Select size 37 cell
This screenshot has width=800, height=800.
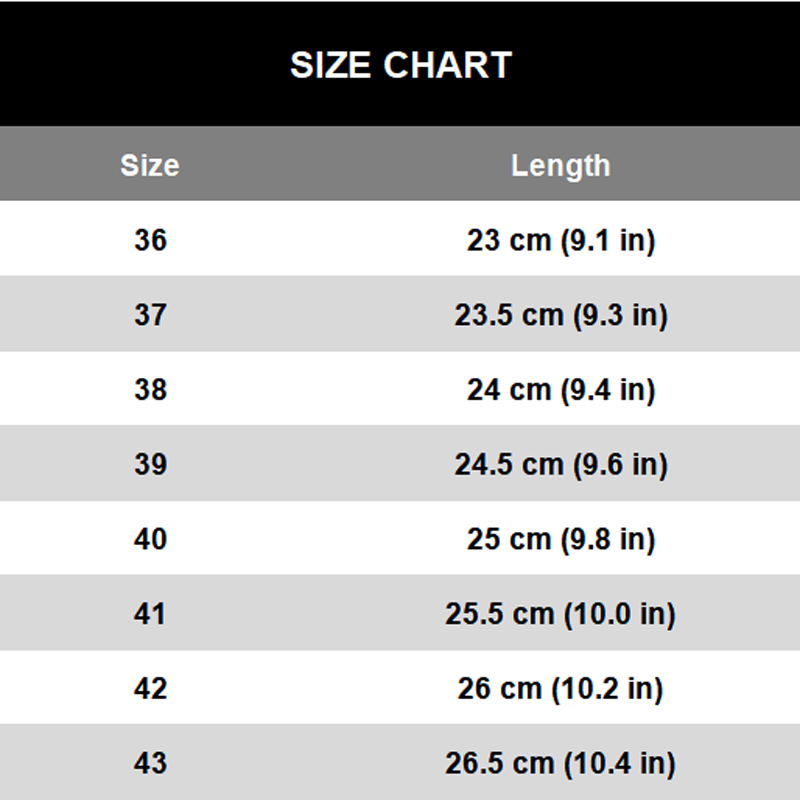point(150,315)
